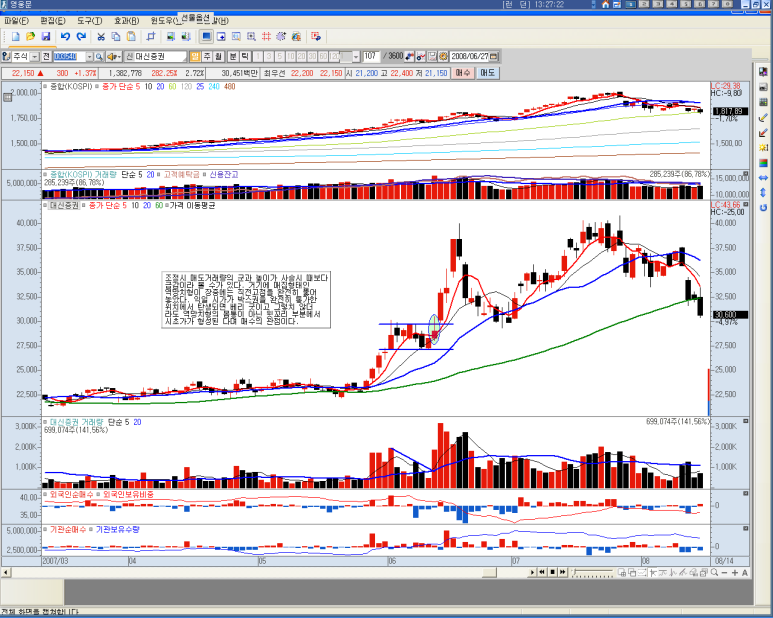Click the magnifying glass zoom icon at chart bottom
Image resolution: width=773 pixels, height=618 pixels.
coord(714,572)
